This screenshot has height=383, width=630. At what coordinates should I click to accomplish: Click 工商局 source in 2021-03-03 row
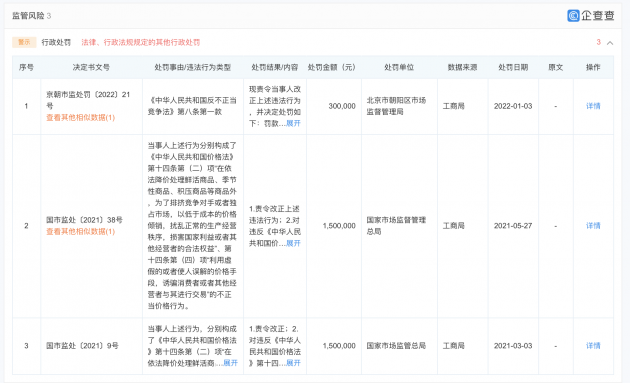tap(454, 346)
